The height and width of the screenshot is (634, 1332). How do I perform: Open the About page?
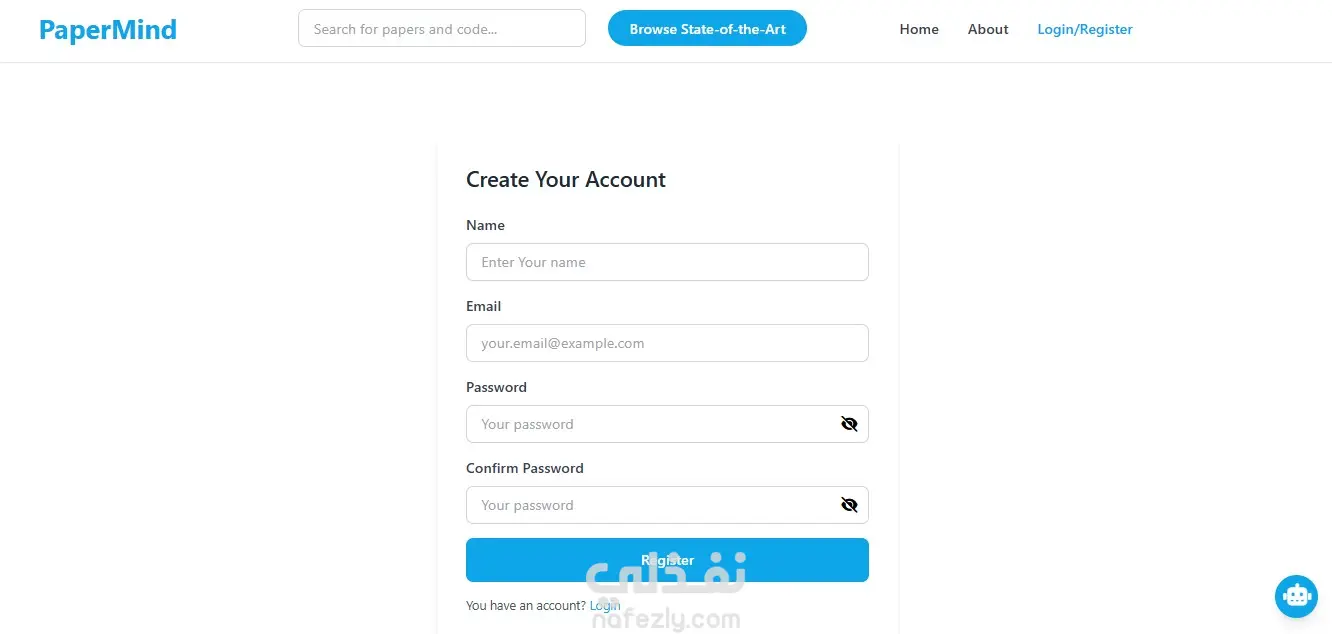(988, 29)
